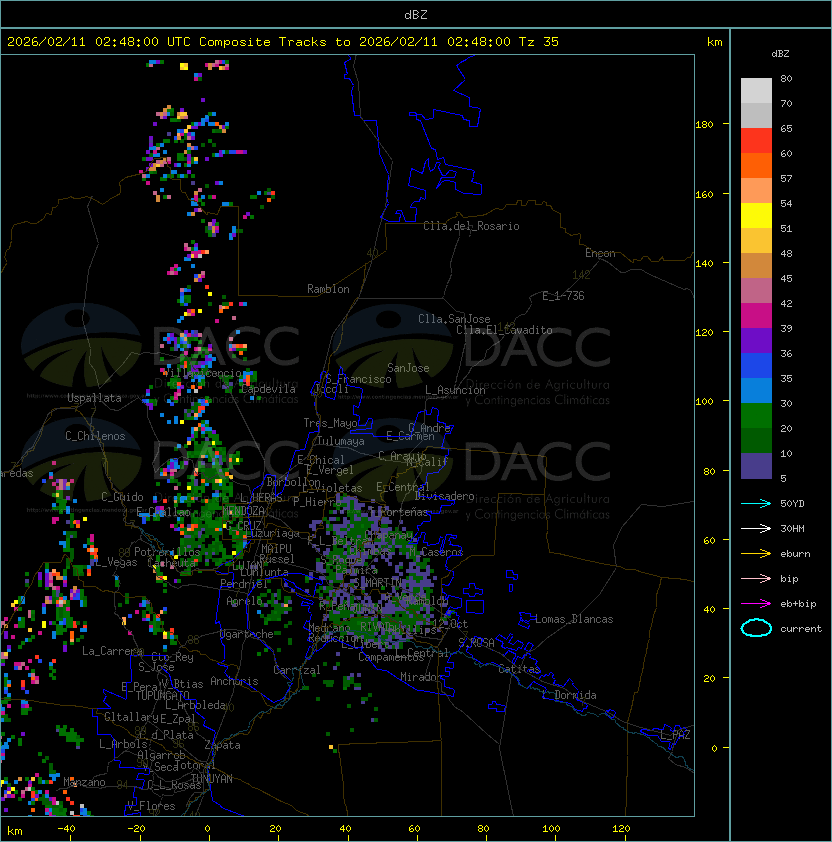Viewport: 832px width, 842px height.
Task: Click the 'L_Asuncion' map label
Action: (455, 390)
